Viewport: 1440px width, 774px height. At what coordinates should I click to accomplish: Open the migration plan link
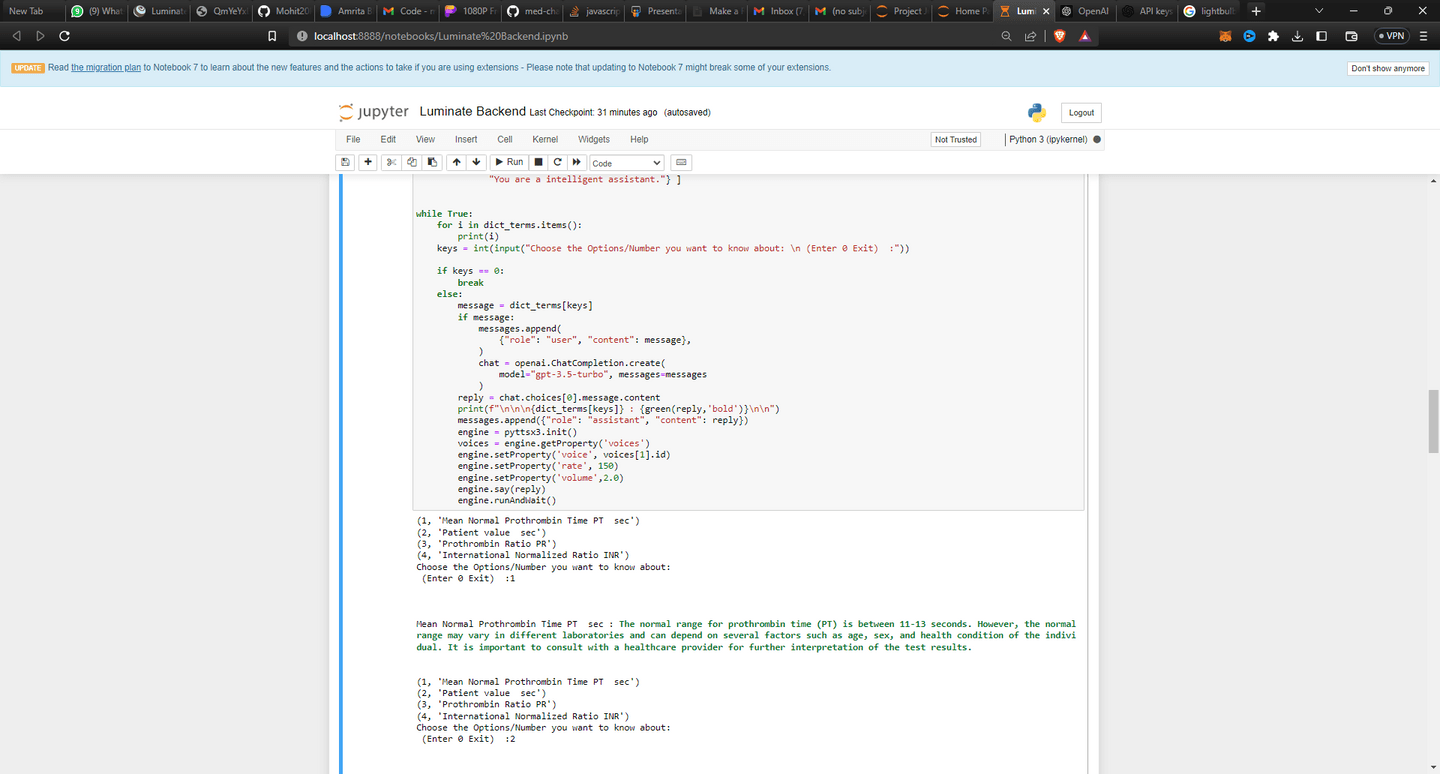coord(106,68)
